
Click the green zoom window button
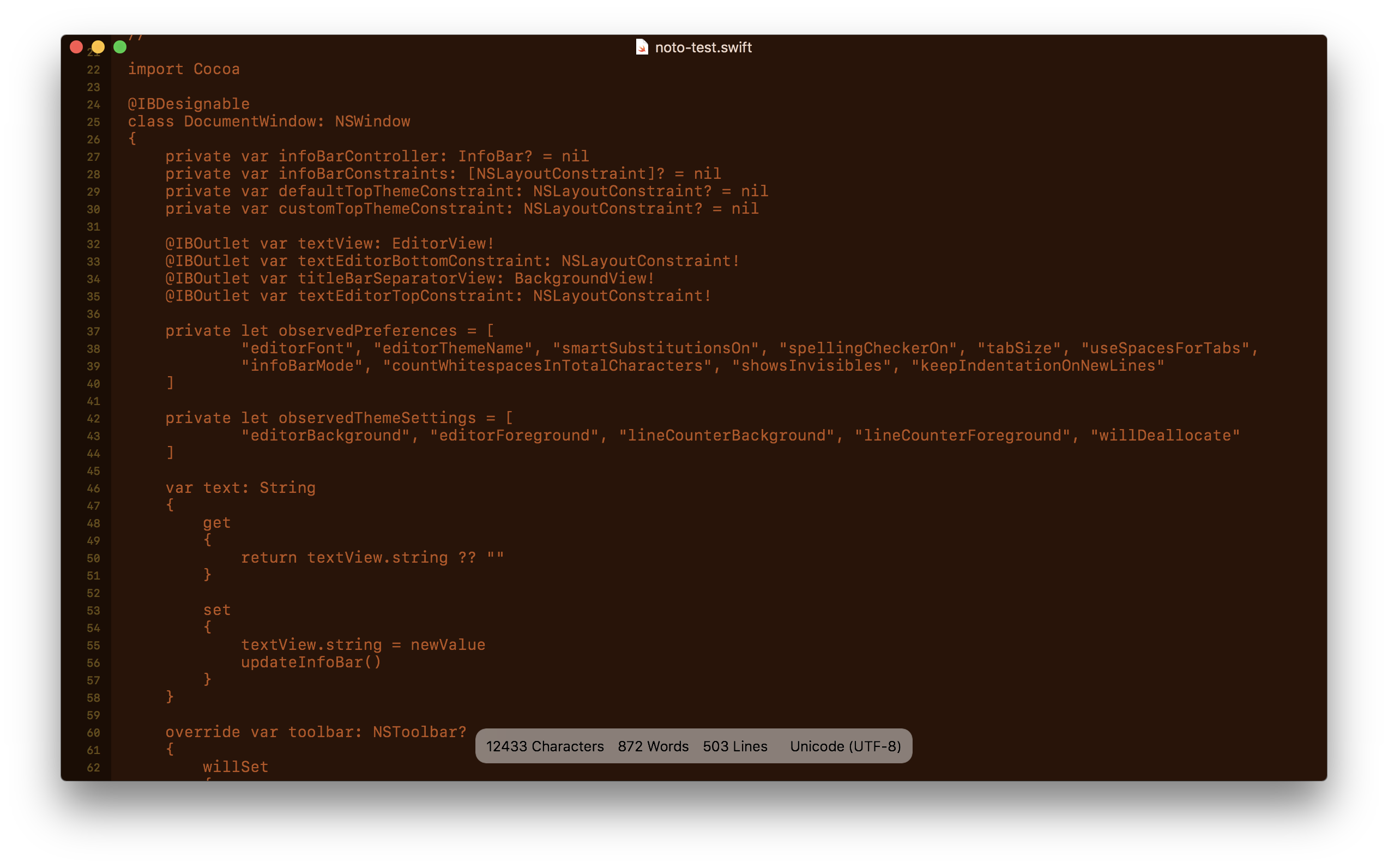click(x=120, y=47)
